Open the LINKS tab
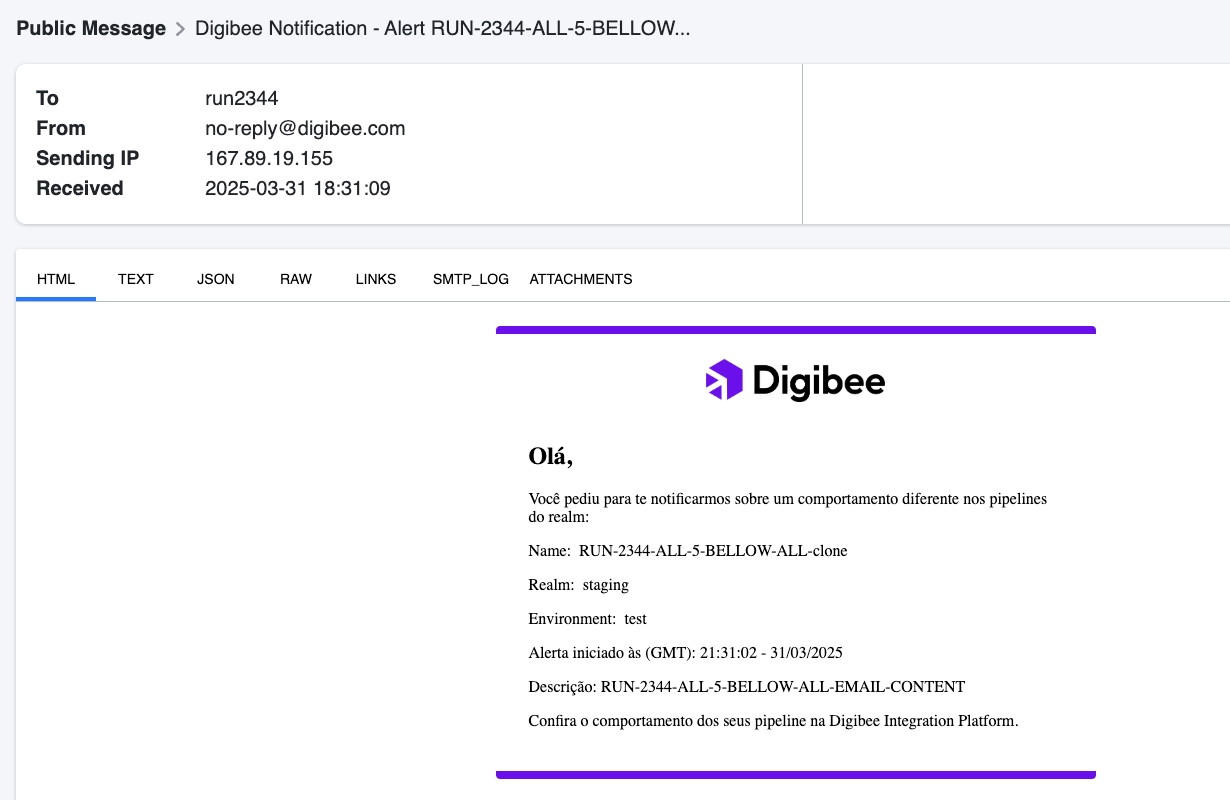 (376, 279)
